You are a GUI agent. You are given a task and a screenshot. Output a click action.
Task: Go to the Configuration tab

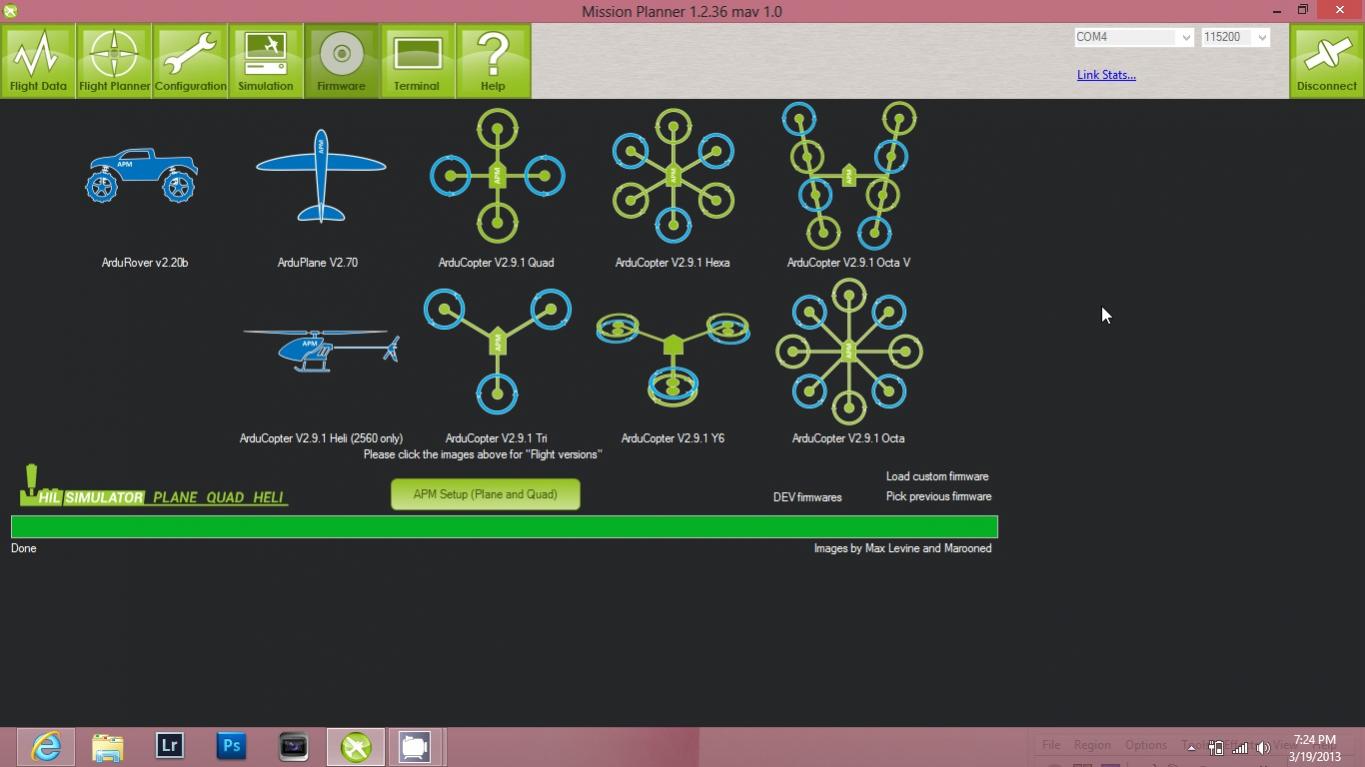click(190, 61)
